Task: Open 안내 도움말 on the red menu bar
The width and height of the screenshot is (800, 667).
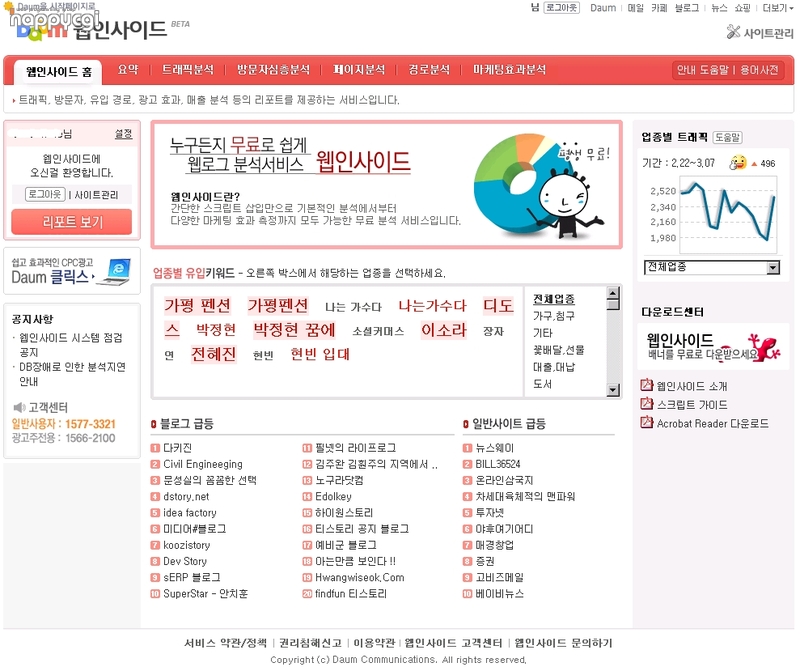Action: [x=703, y=70]
